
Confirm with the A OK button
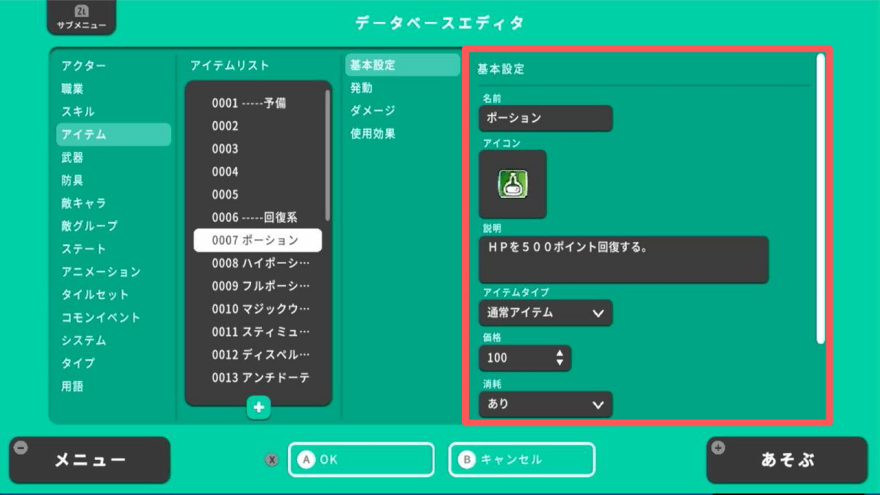361,460
